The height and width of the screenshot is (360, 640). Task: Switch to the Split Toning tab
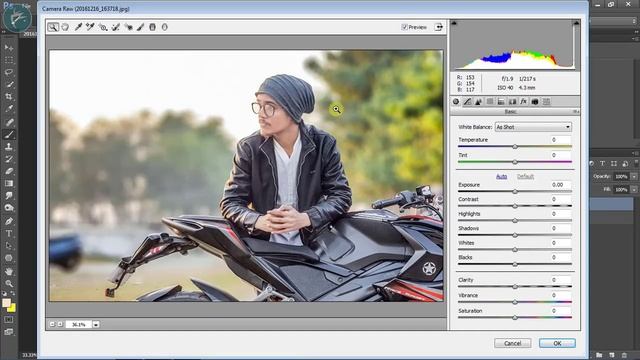click(x=501, y=102)
